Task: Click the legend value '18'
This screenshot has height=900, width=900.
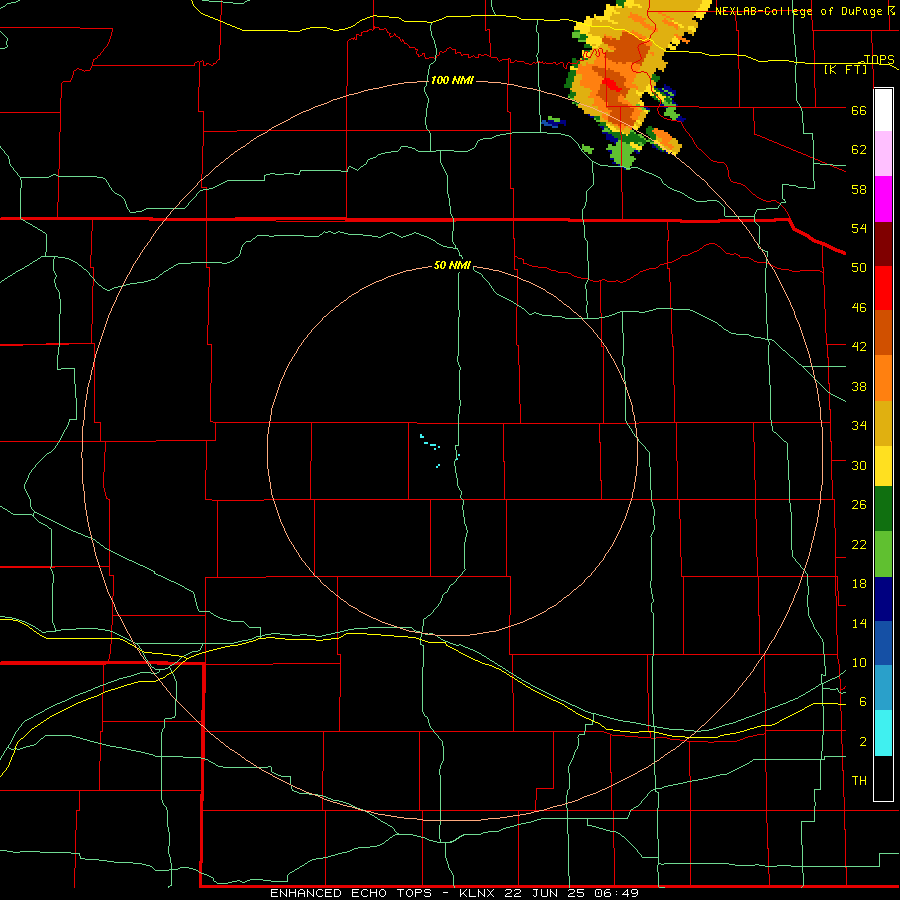Action: pyautogui.click(x=859, y=584)
